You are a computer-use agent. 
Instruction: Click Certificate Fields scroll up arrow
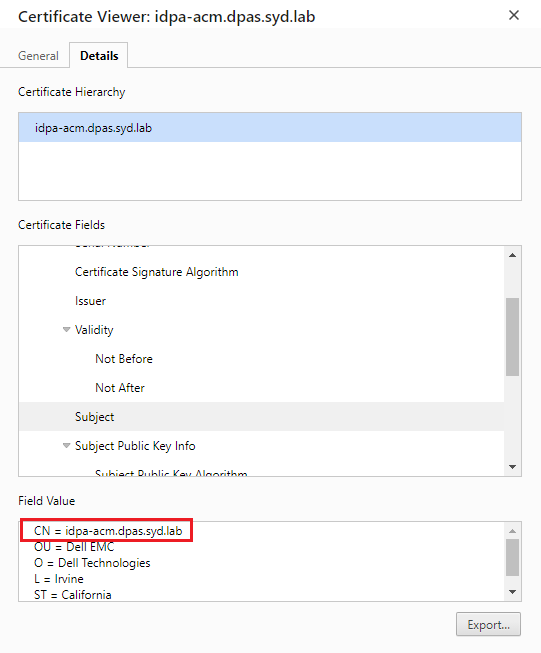coord(513,255)
